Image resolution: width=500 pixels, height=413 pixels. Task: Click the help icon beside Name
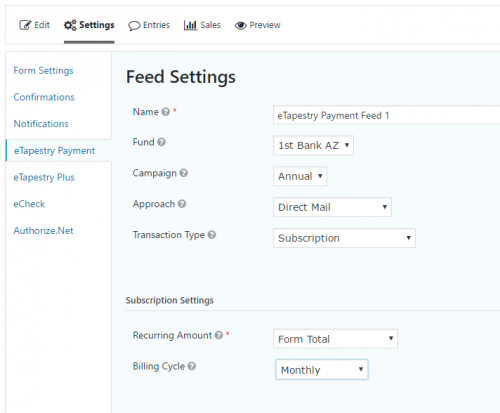click(x=166, y=112)
